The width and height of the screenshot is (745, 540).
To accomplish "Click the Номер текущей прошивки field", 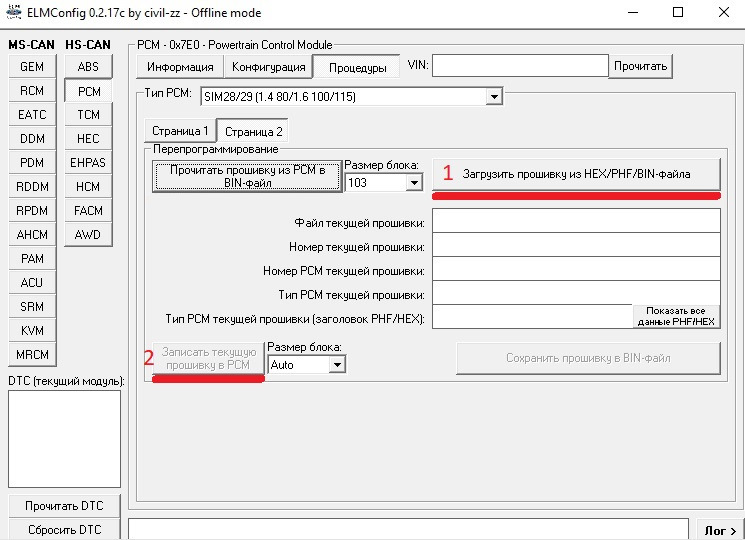I will point(576,245).
